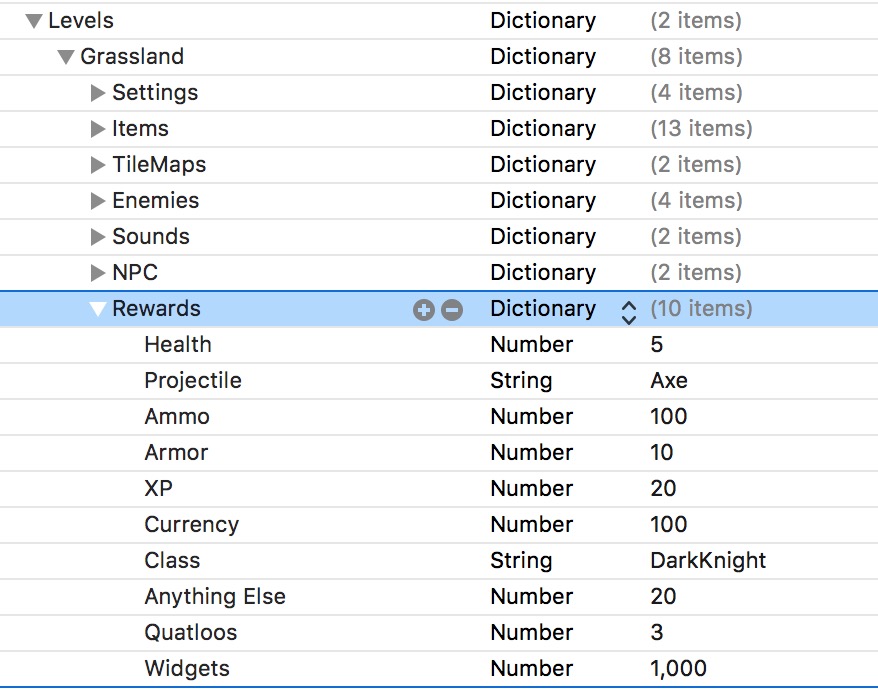878x692 pixels.
Task: Select the Anything Else key
Action: pyautogui.click(x=215, y=597)
